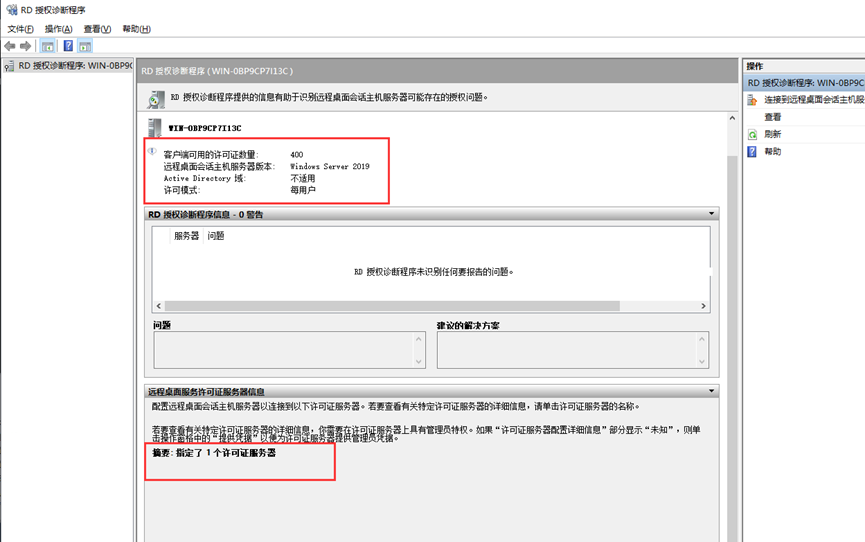Image resolution: width=865 pixels, height=542 pixels.
Task: Click the main pane title bar RD 授权诊断程序 (WIN-0BP9CP7I13C)
Action: click(x=437, y=71)
